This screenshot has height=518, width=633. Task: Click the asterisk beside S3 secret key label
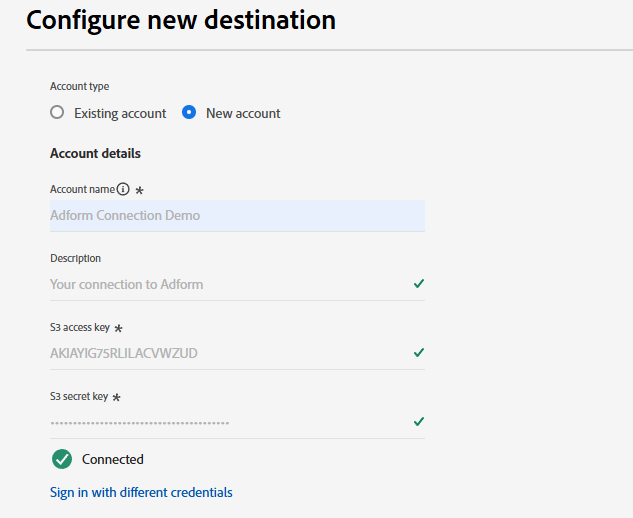coord(117,397)
